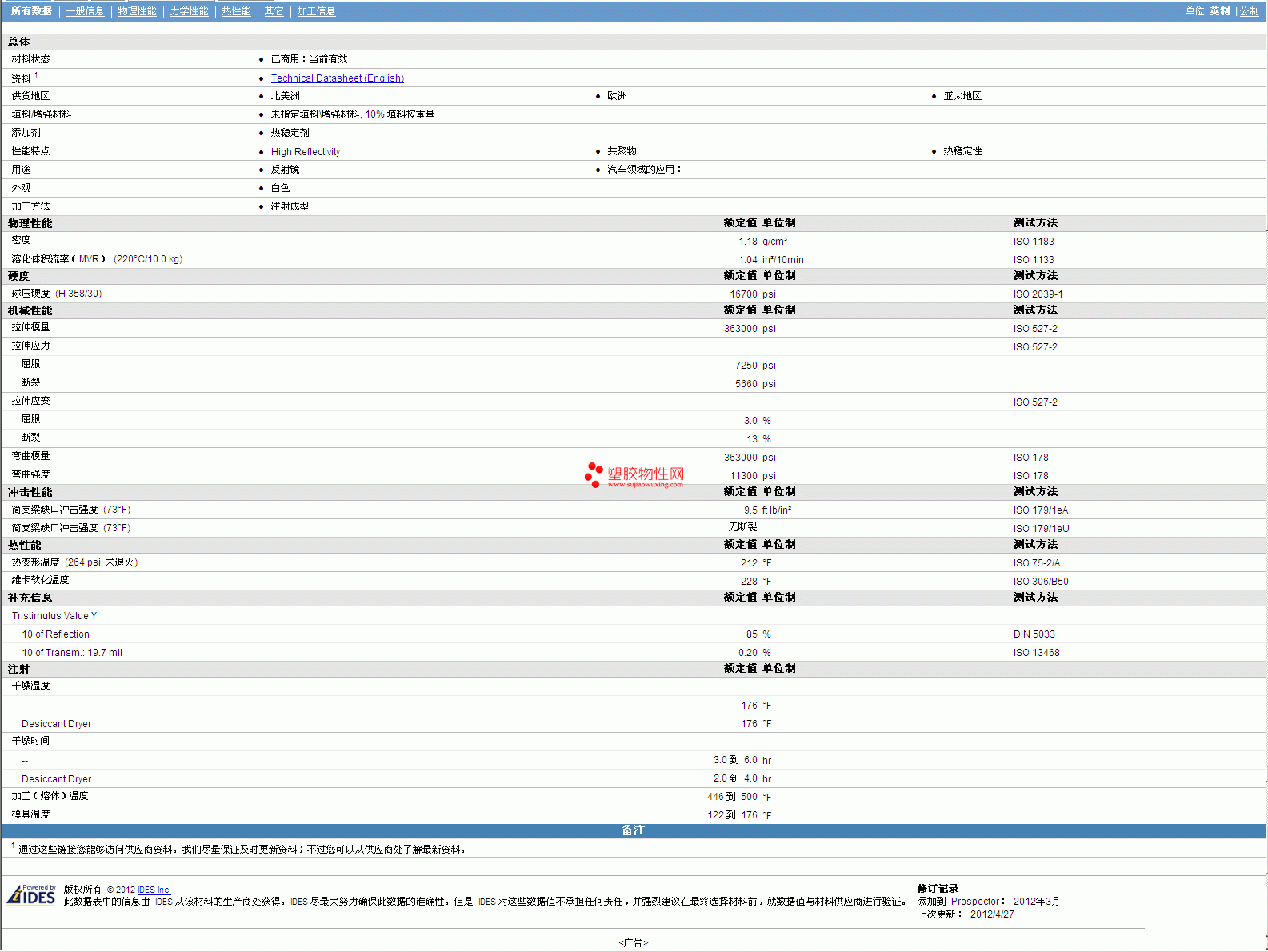
Task: Open the 所有数据 tab
Action: pyautogui.click(x=31, y=11)
